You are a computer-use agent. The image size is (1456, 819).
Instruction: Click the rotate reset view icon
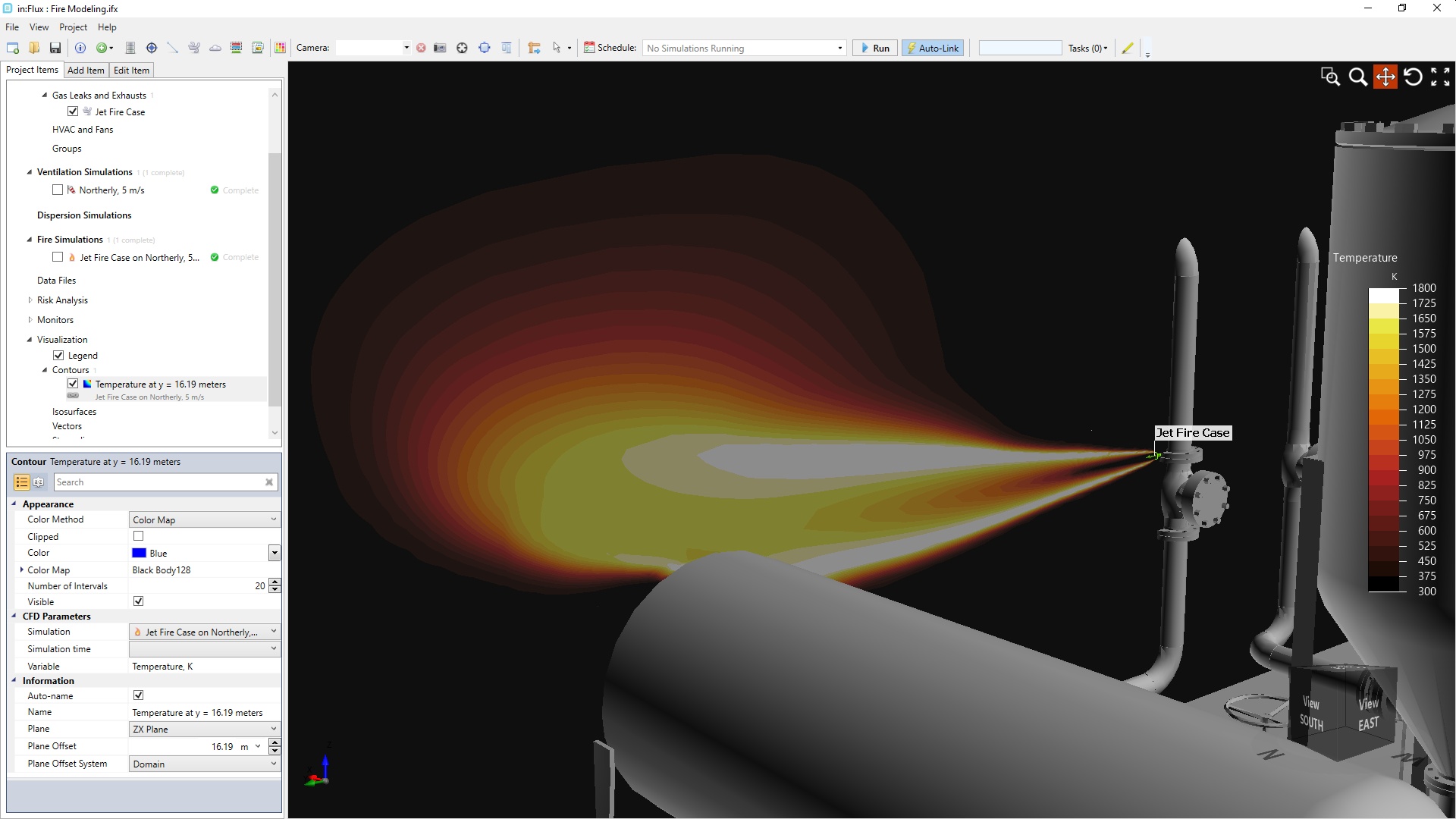[1413, 77]
